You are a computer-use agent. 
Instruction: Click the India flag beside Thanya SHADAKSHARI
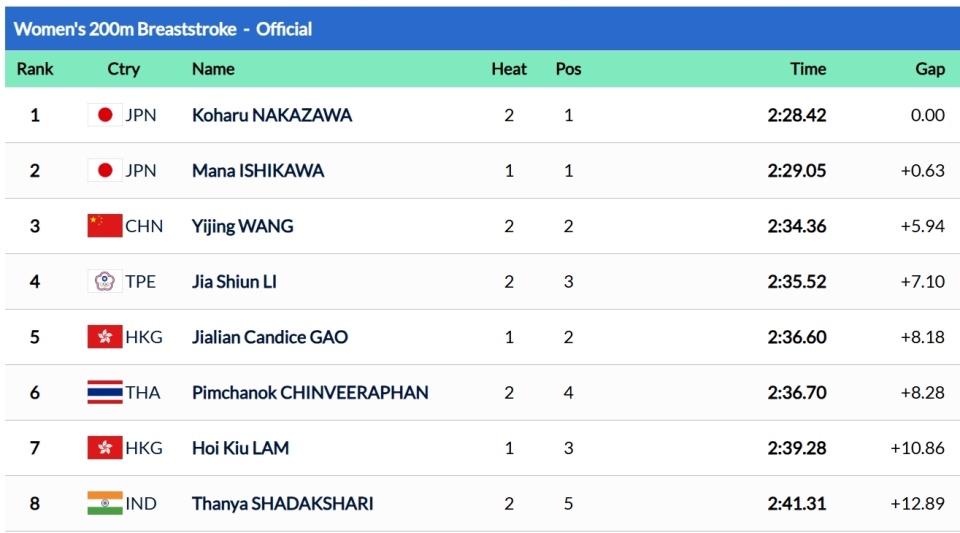point(104,503)
